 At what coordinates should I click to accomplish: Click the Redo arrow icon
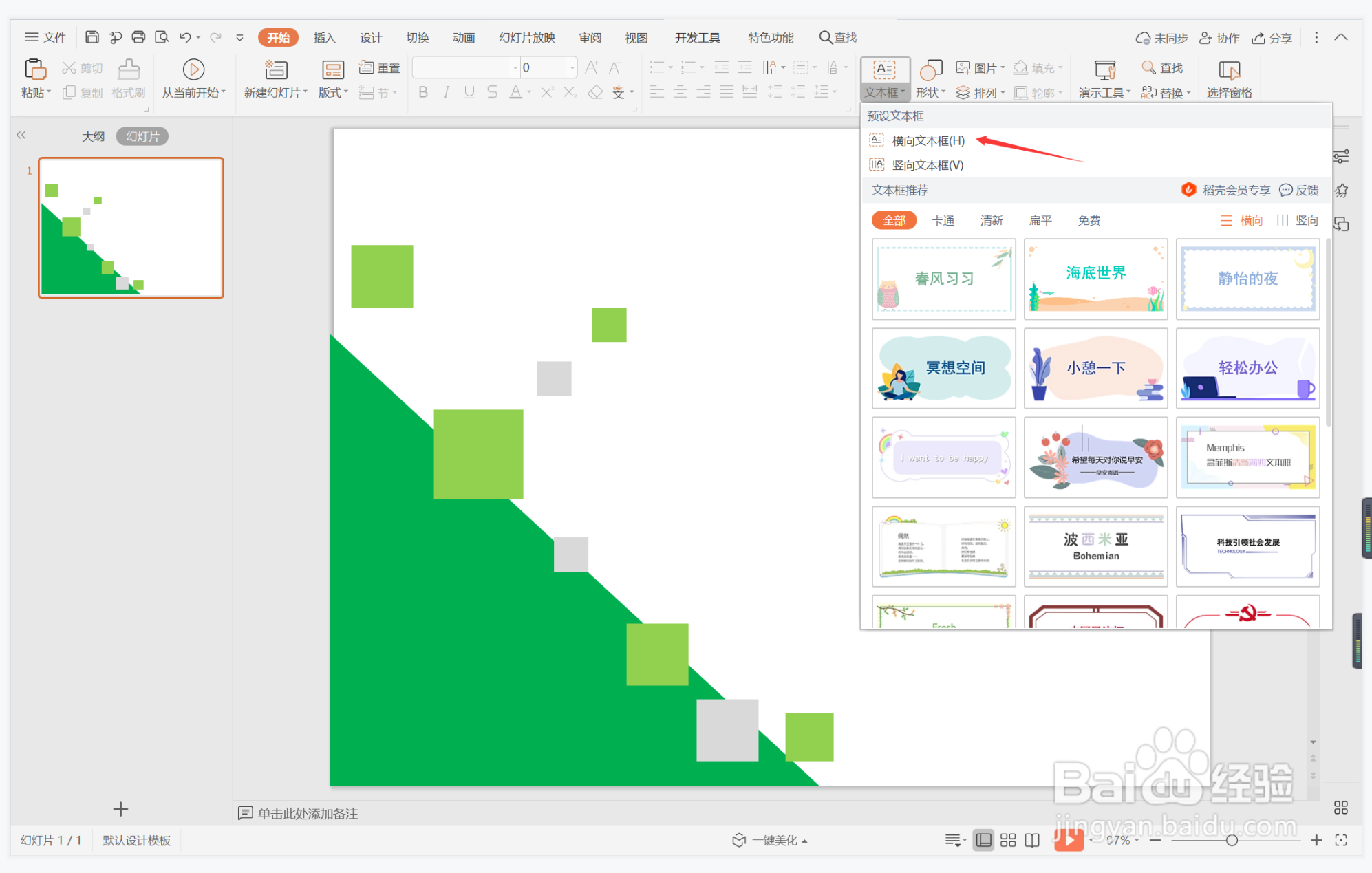click(215, 37)
